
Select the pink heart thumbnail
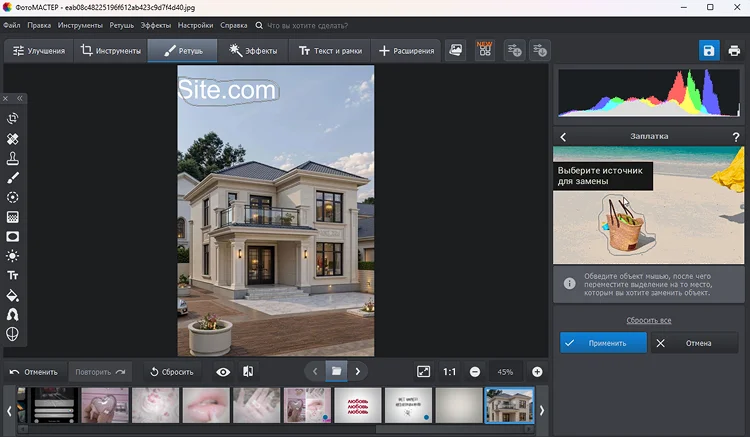point(105,405)
